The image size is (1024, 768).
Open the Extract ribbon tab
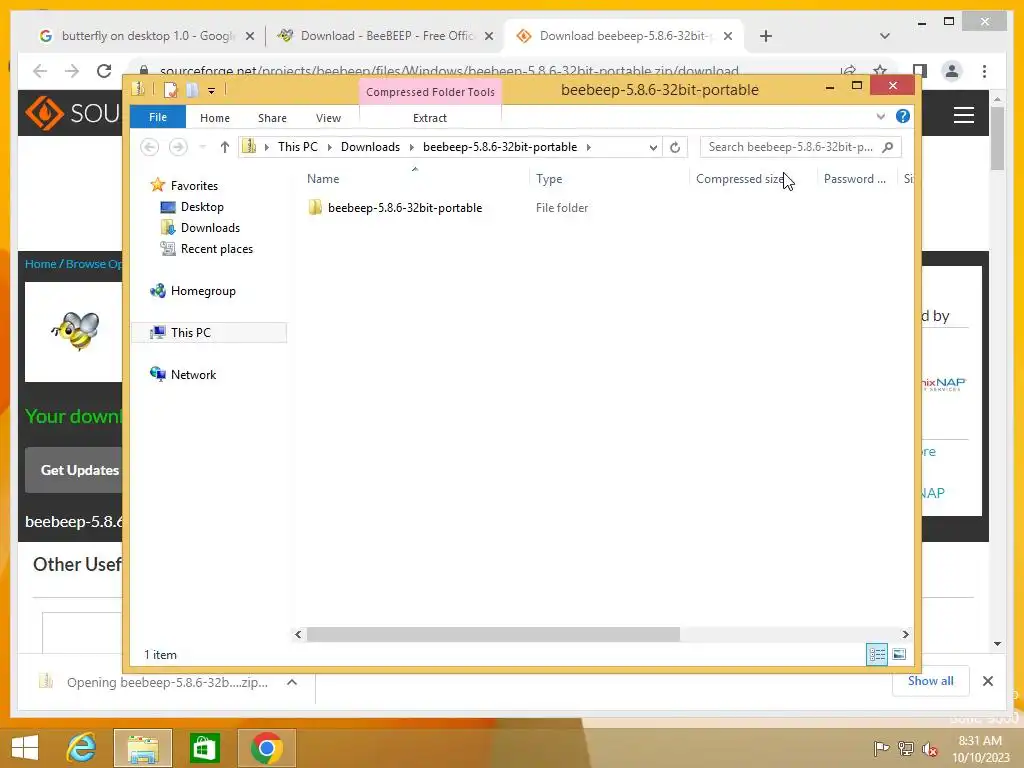430,118
